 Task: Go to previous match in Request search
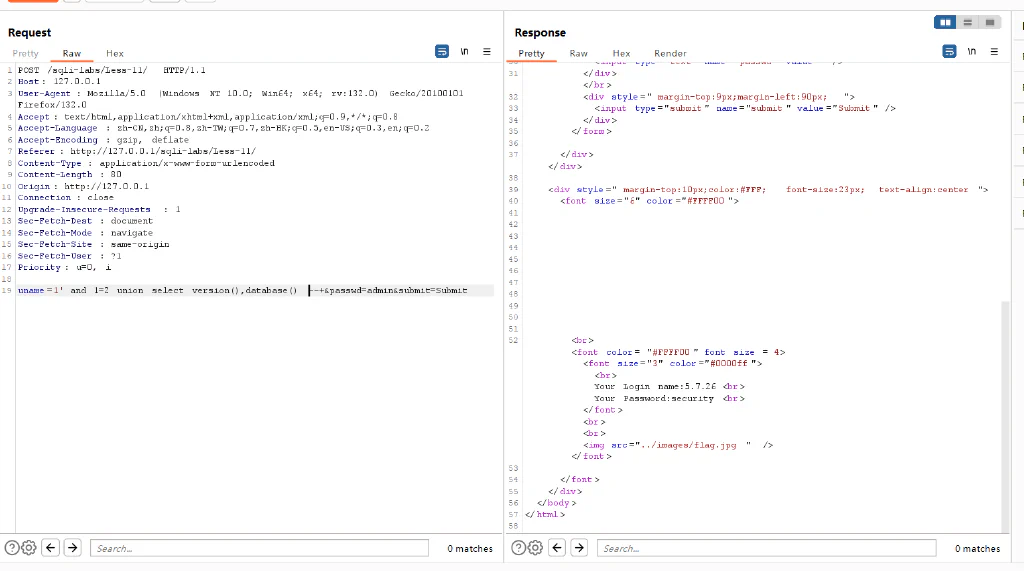pos(50,548)
